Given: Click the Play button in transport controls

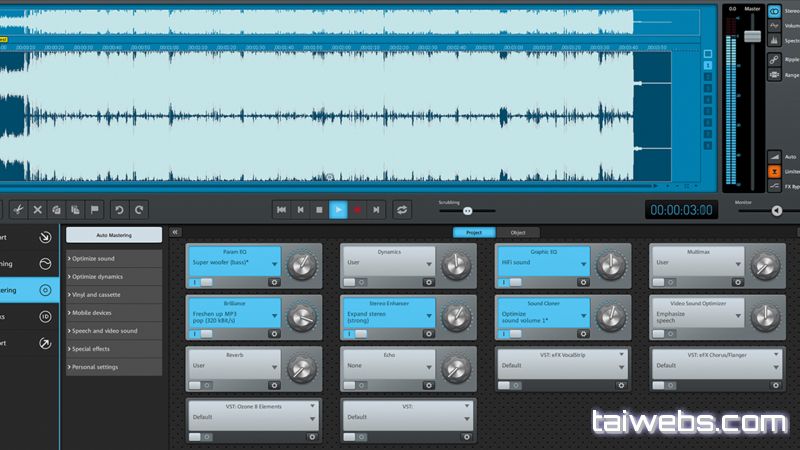Looking at the screenshot, I should pyautogui.click(x=338, y=209).
